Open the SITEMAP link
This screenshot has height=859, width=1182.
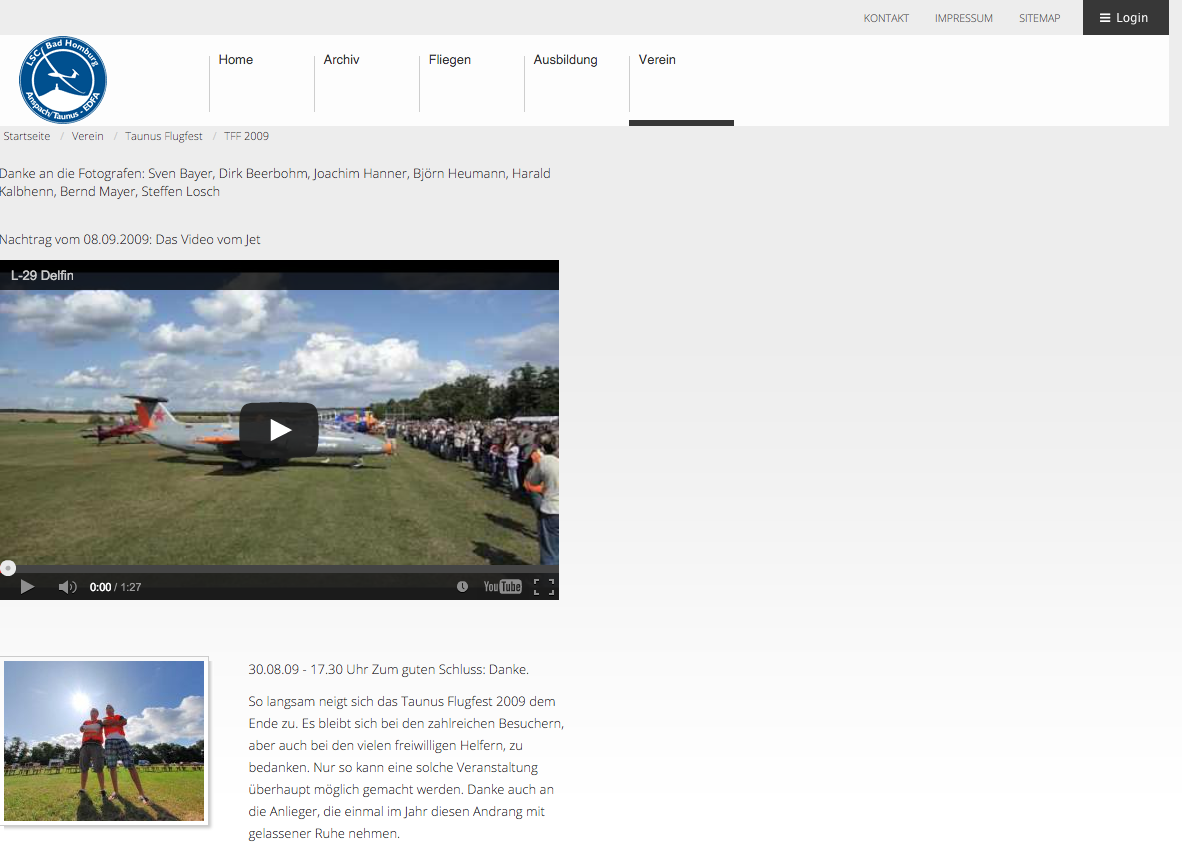click(1040, 18)
